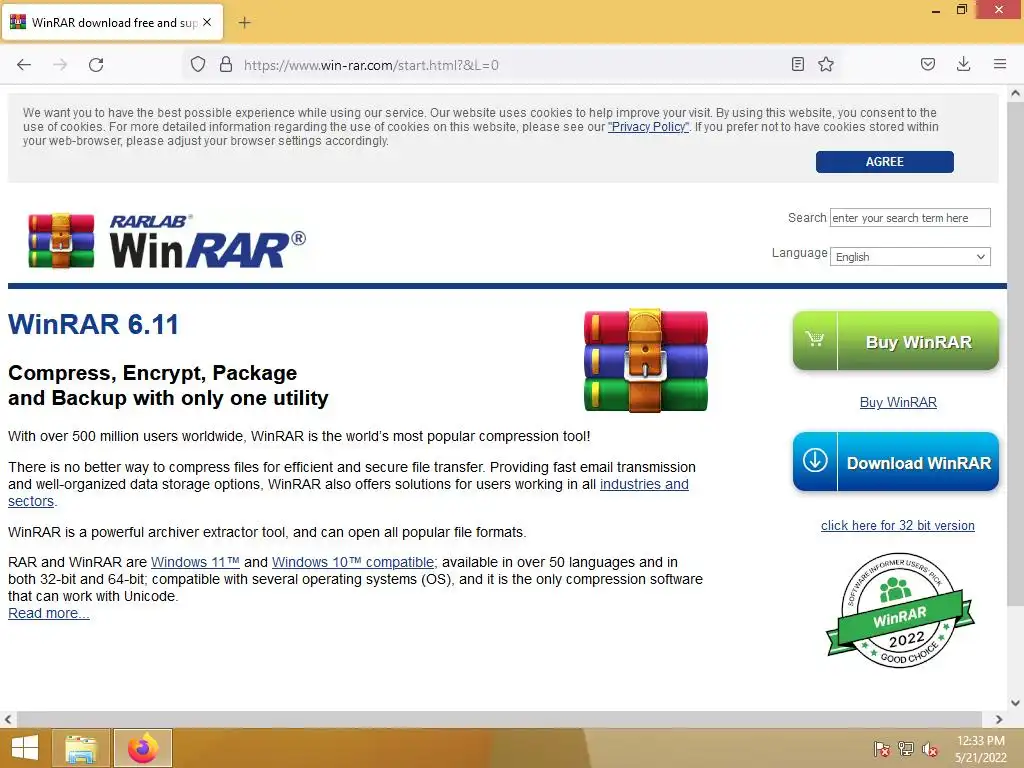Toggle reader view icon in address bar
Image resolution: width=1024 pixels, height=768 pixels.
point(797,64)
